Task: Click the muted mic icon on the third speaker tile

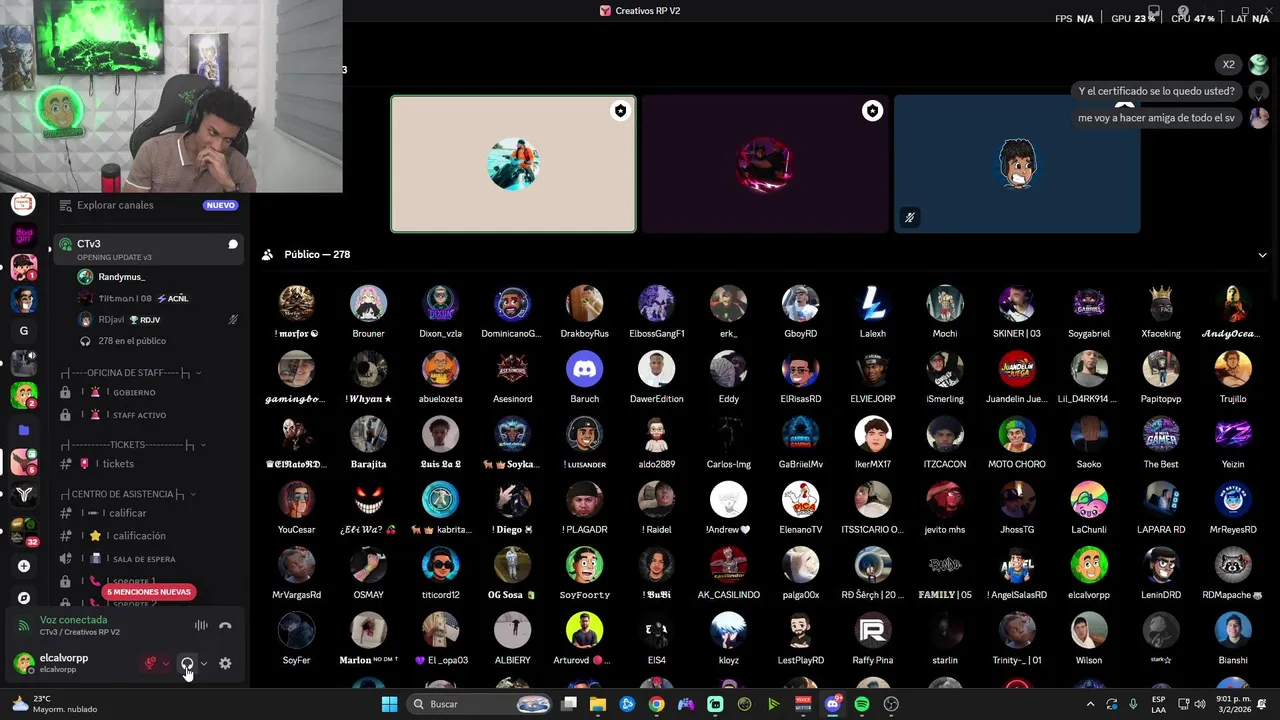Action: pos(910,217)
